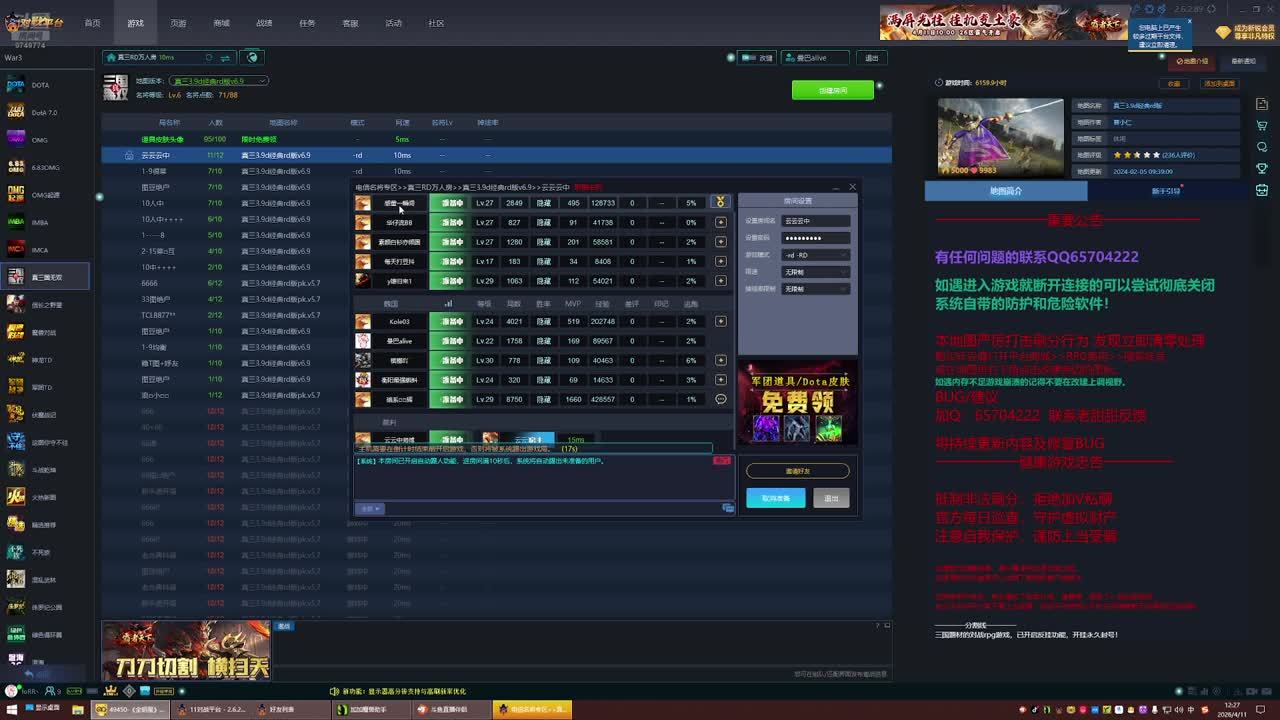Click the green create room button
Screen dimensions: 1280x720
[x=832, y=90]
